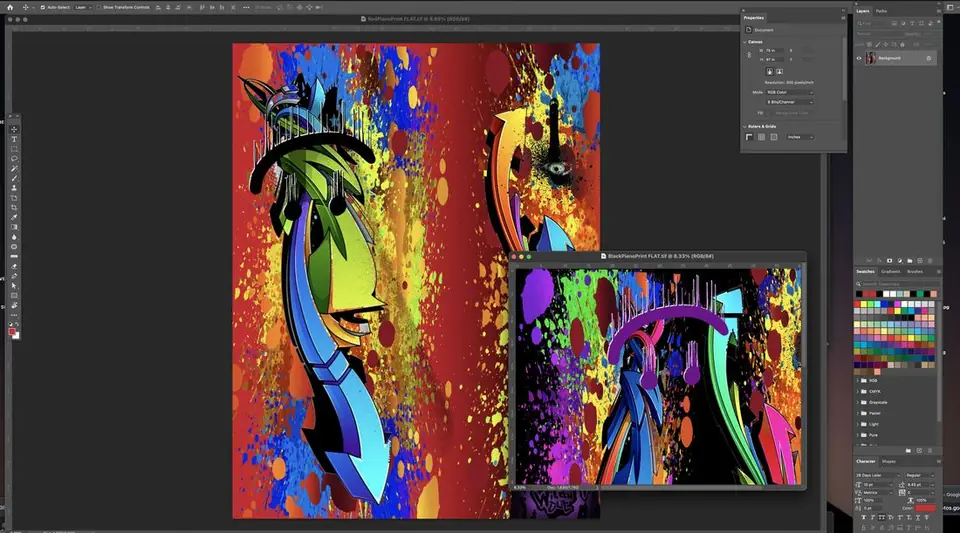Create new swatch group folder icon

point(908,450)
